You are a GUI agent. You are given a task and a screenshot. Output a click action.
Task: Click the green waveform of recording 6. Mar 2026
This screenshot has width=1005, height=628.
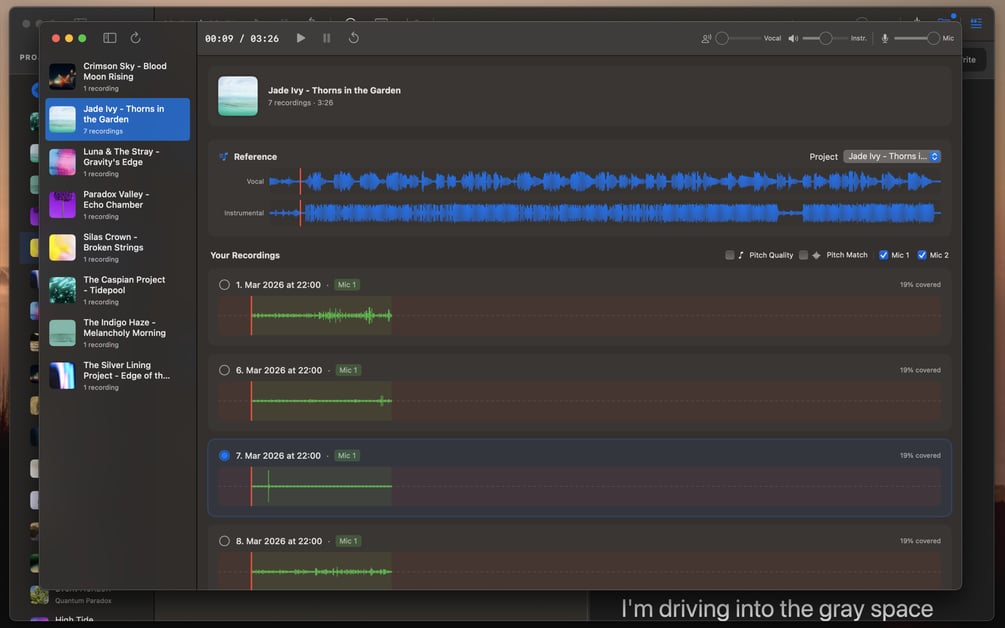click(x=321, y=401)
